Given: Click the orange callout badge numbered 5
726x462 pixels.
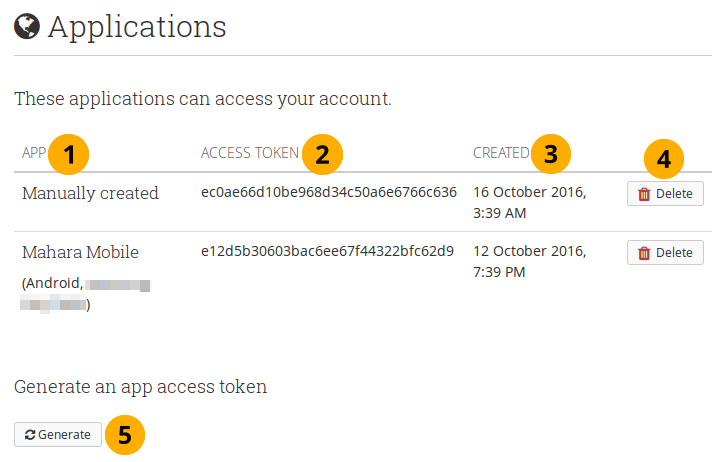Looking at the screenshot, I should tap(124, 435).
